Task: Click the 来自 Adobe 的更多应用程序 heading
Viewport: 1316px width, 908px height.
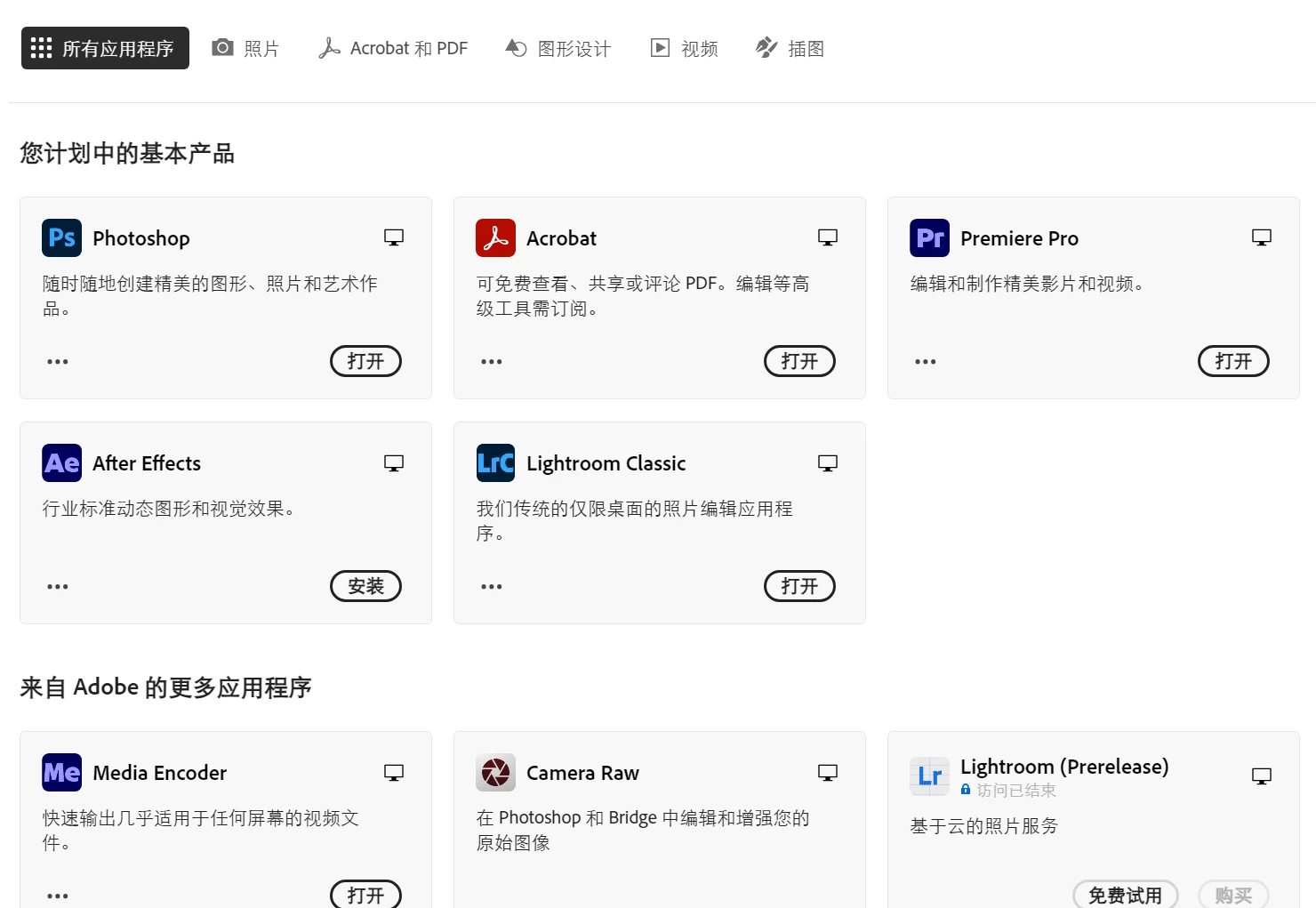Action: coord(165,687)
